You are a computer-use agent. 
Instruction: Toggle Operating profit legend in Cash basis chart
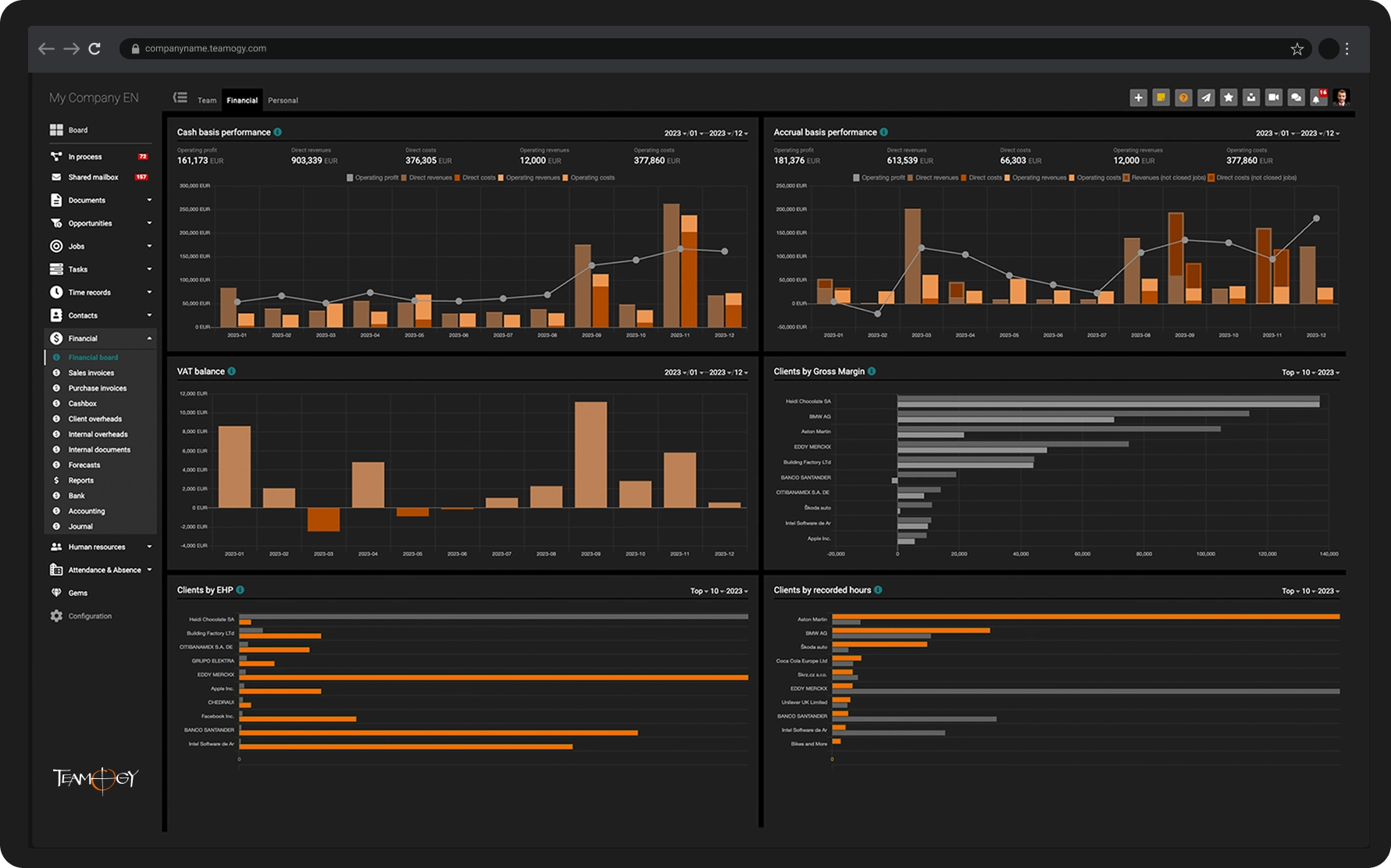click(x=373, y=178)
